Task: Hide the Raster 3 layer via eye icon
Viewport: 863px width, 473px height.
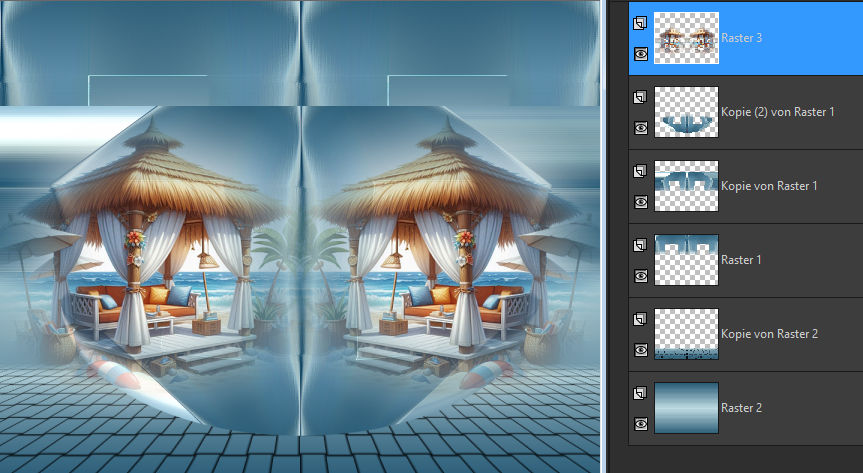Action: (641, 54)
